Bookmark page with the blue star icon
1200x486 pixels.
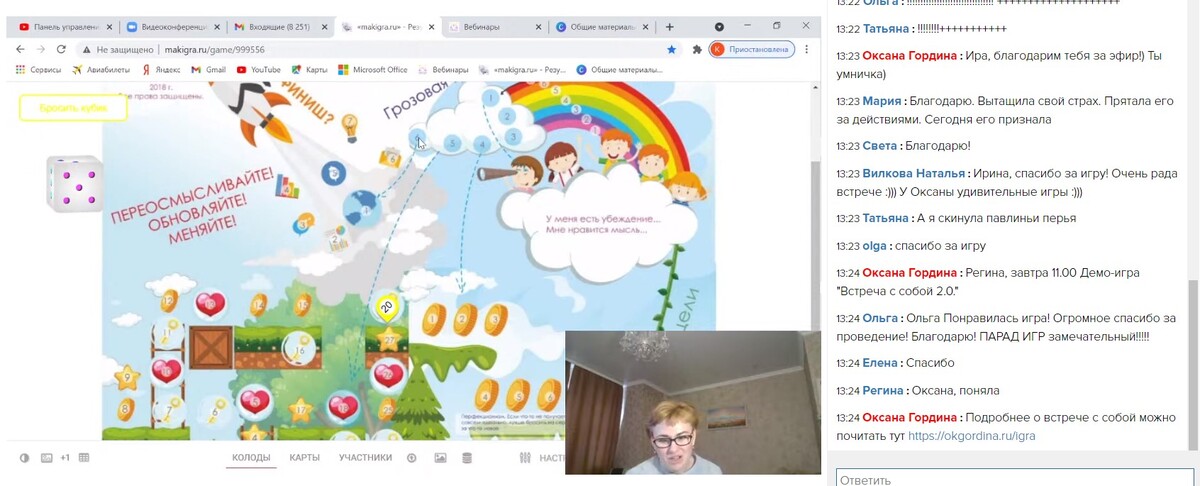click(x=671, y=49)
